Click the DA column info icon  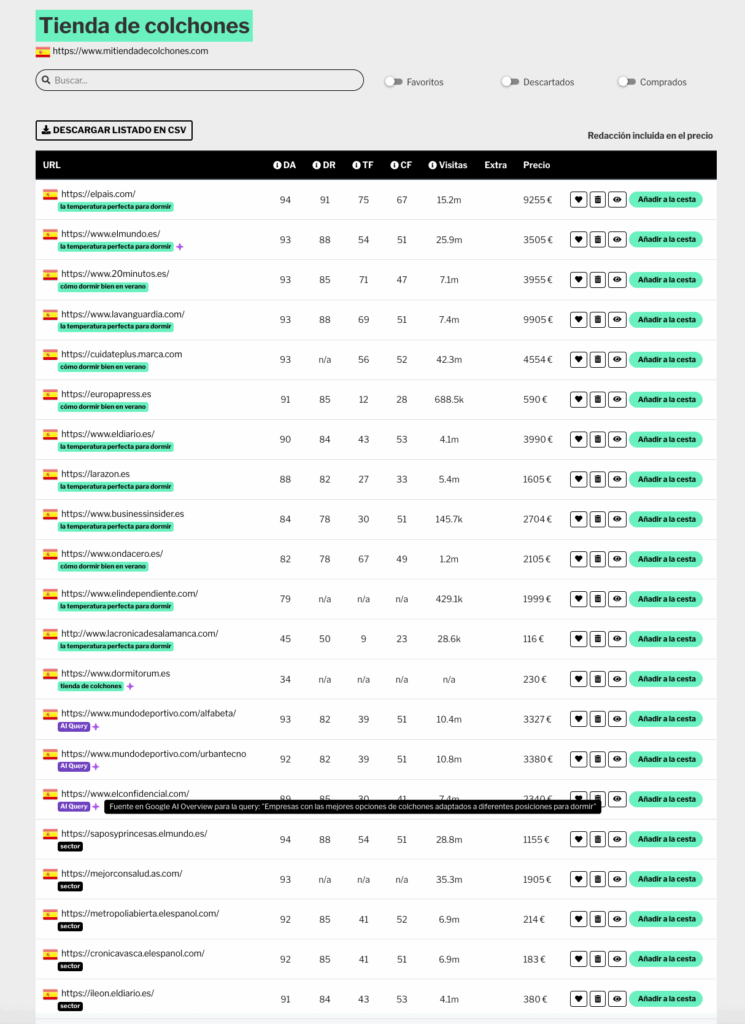[x=277, y=165]
